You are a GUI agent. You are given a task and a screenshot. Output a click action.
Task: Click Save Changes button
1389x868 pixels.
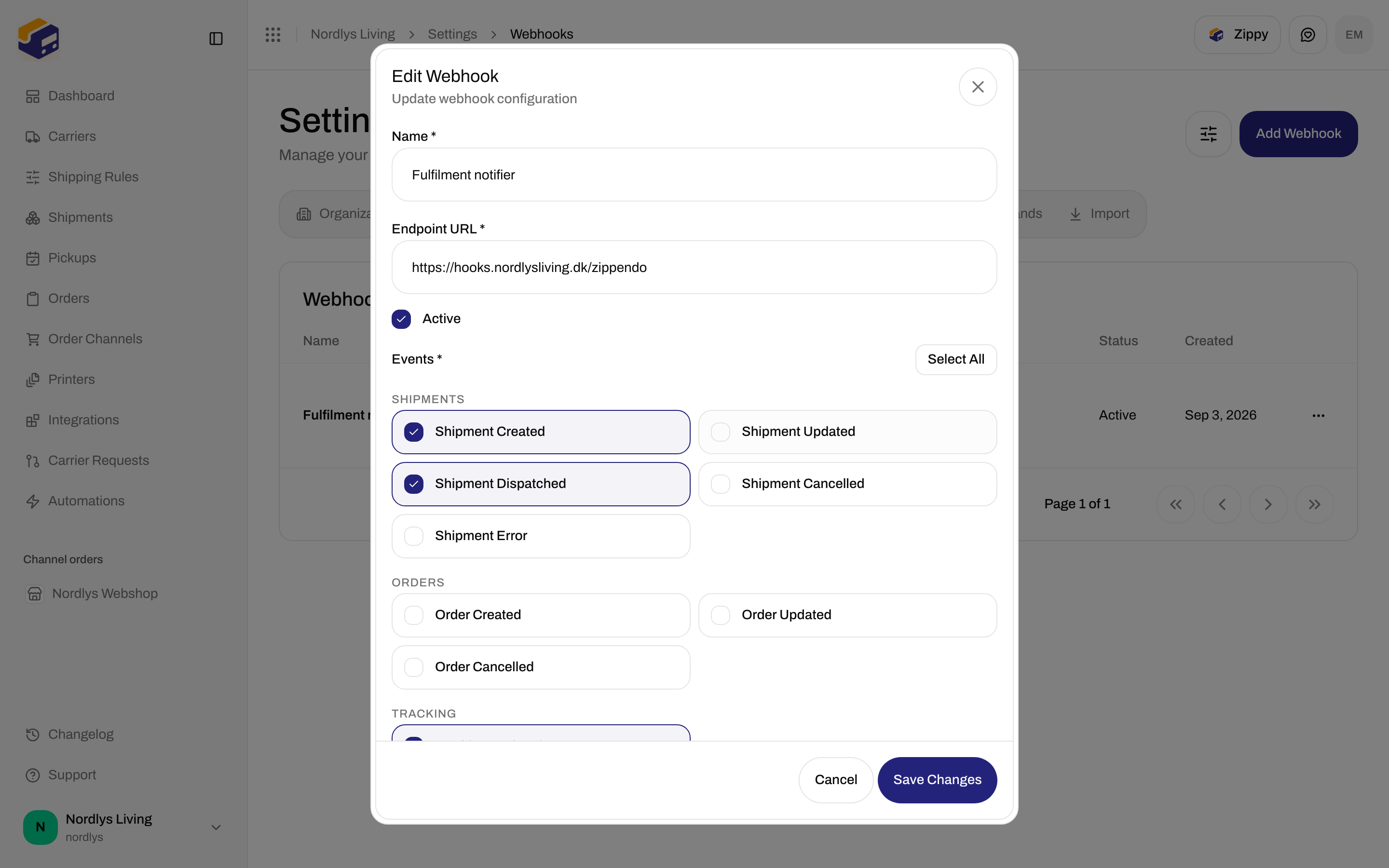[937, 780]
